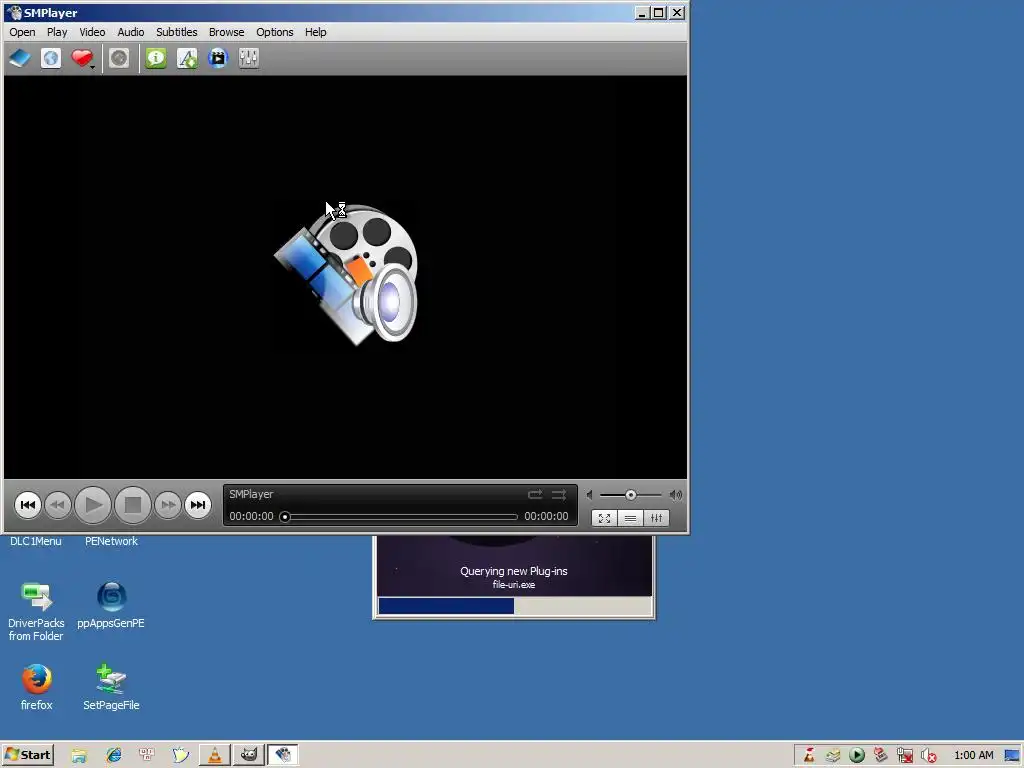
Task: Toggle the shuffle icon in display panel
Action: click(559, 494)
